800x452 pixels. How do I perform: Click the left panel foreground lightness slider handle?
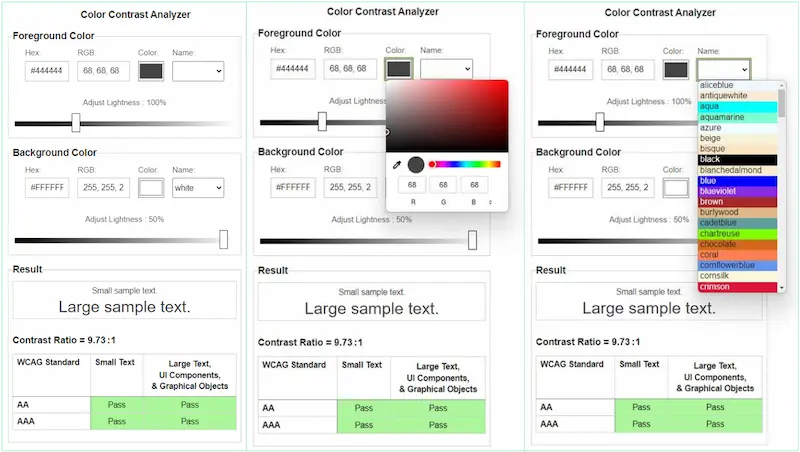[76, 123]
